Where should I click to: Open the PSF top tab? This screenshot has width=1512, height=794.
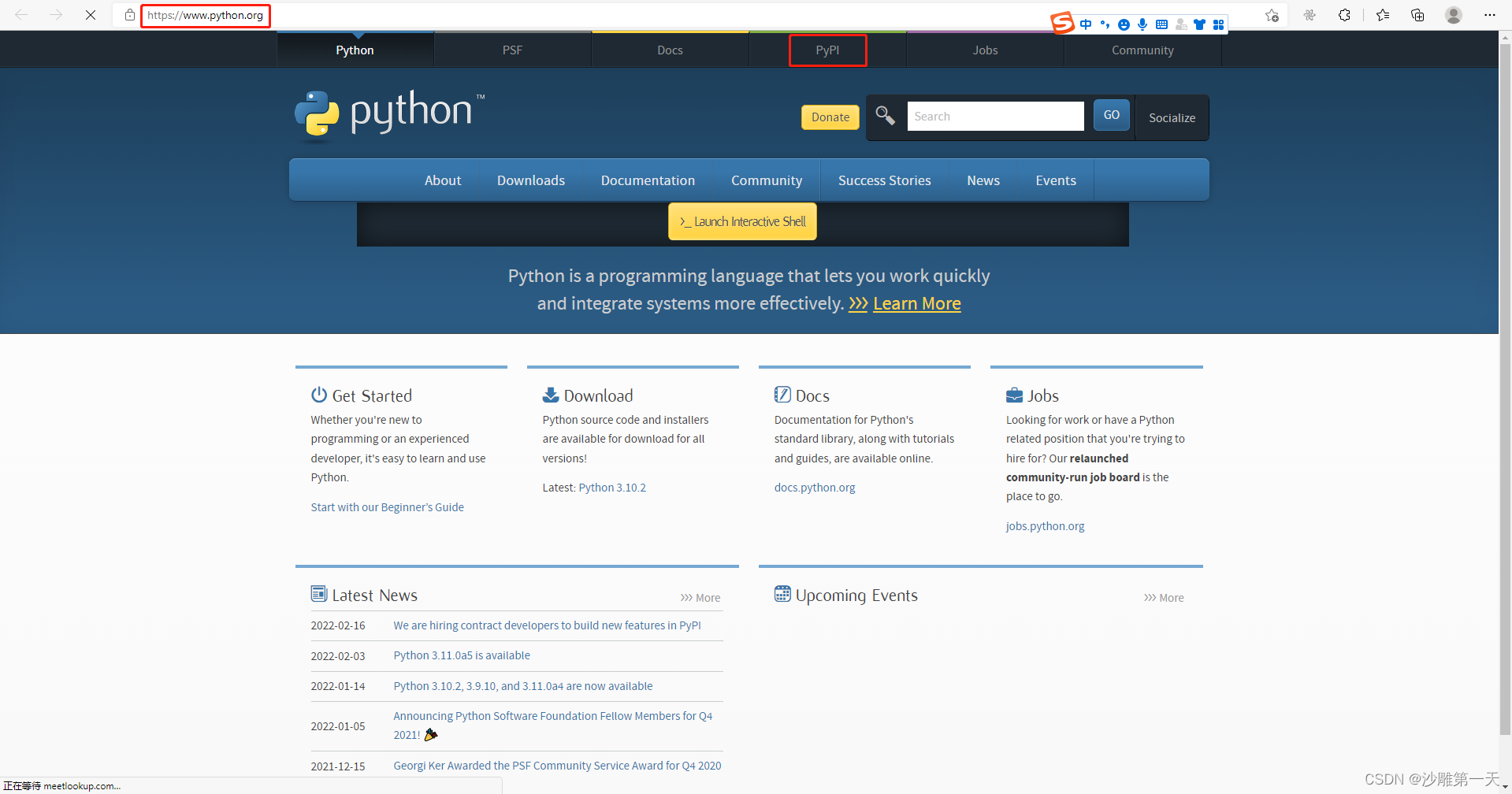coord(512,50)
